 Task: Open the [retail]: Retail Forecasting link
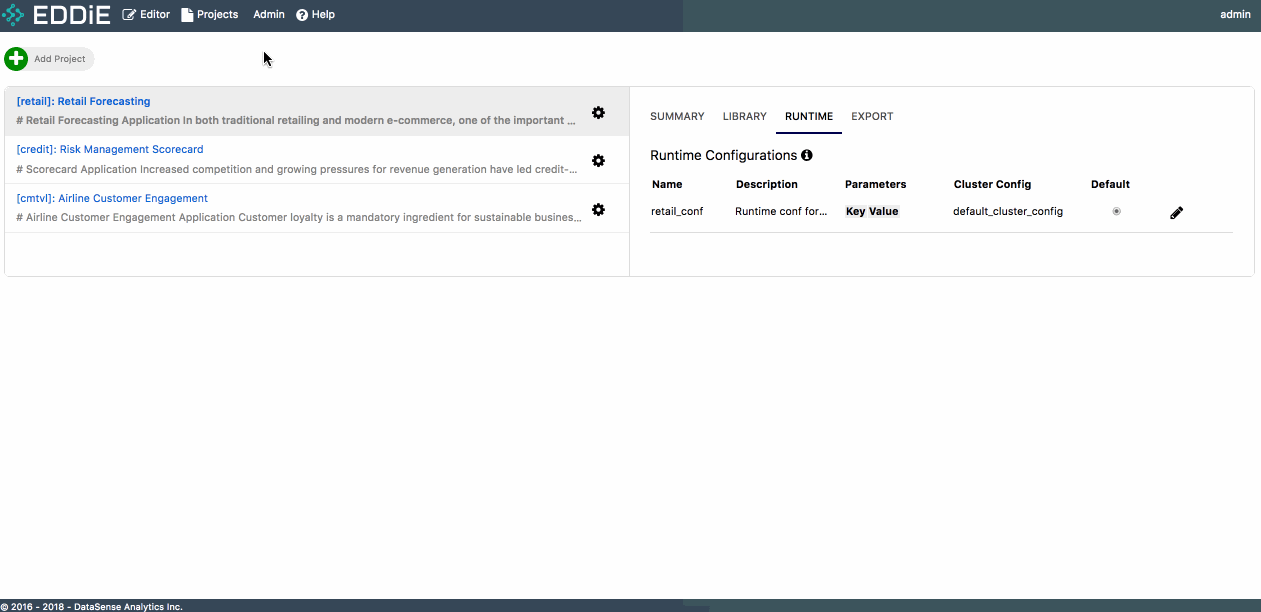pyautogui.click(x=84, y=101)
